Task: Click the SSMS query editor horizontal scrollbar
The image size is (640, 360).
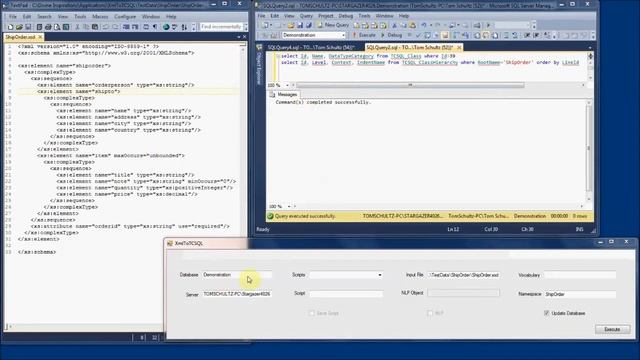Action: 410,85
